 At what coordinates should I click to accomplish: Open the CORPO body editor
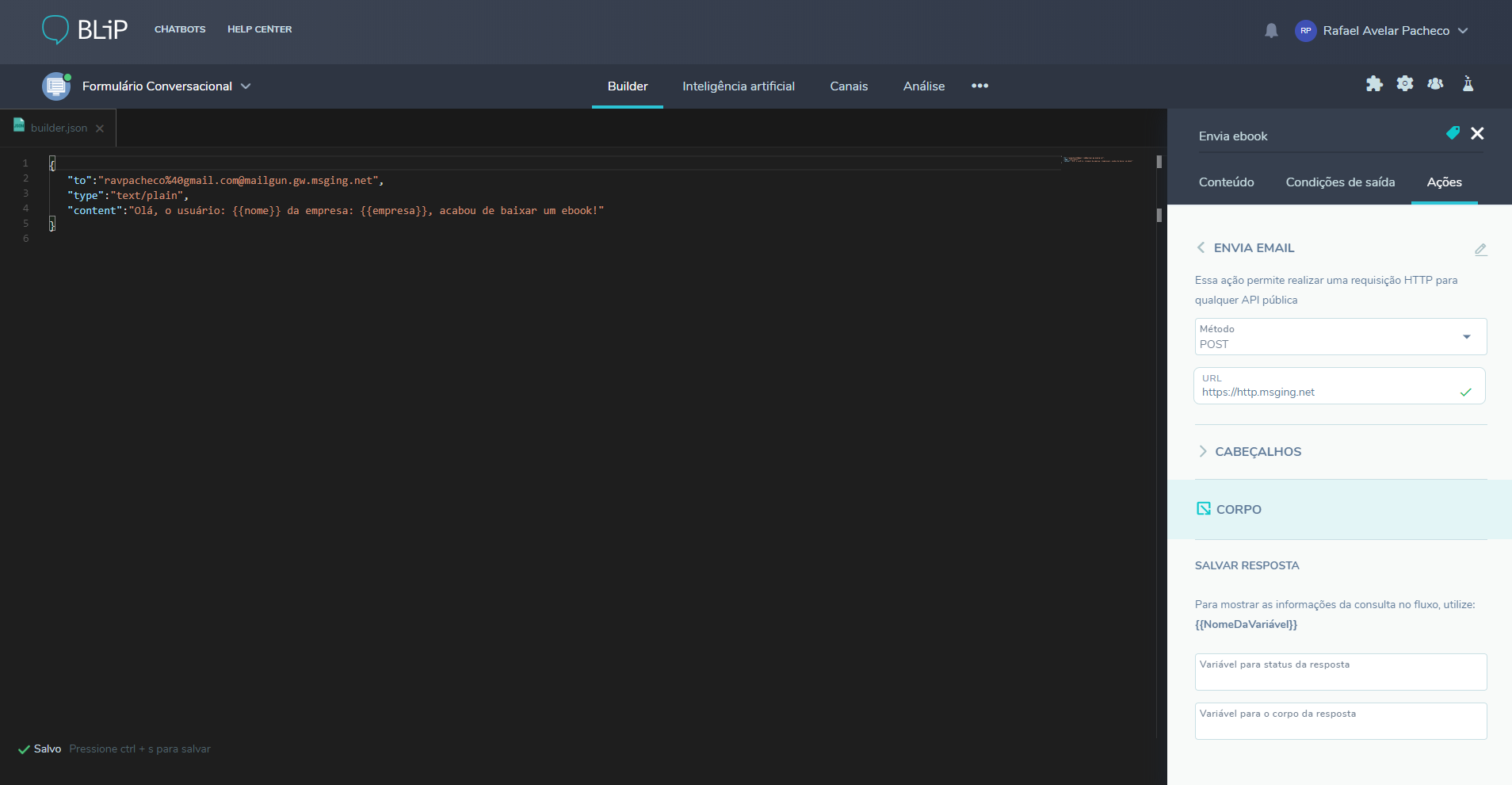(x=1339, y=509)
